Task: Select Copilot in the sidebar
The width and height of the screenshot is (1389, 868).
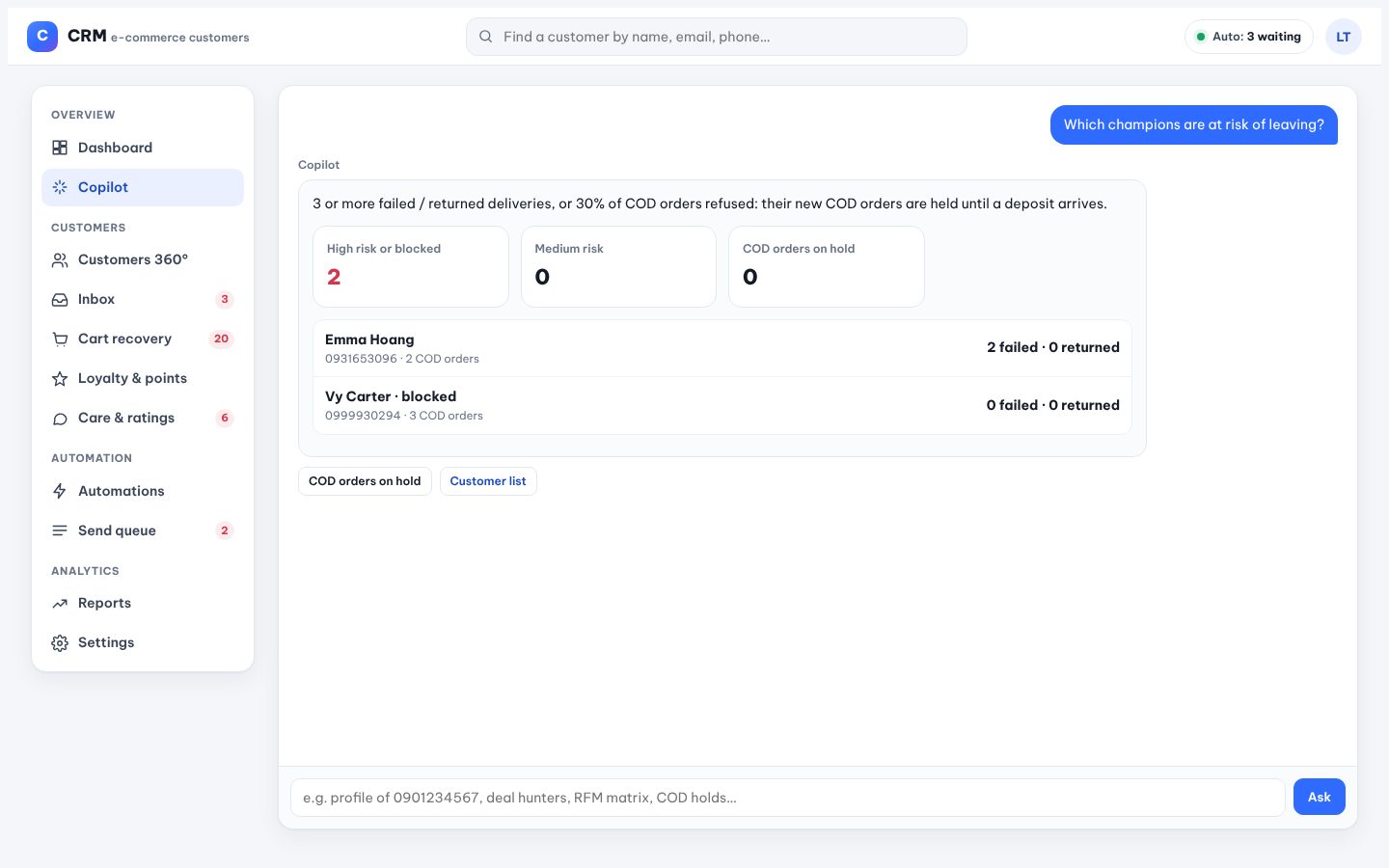Action: point(143,187)
